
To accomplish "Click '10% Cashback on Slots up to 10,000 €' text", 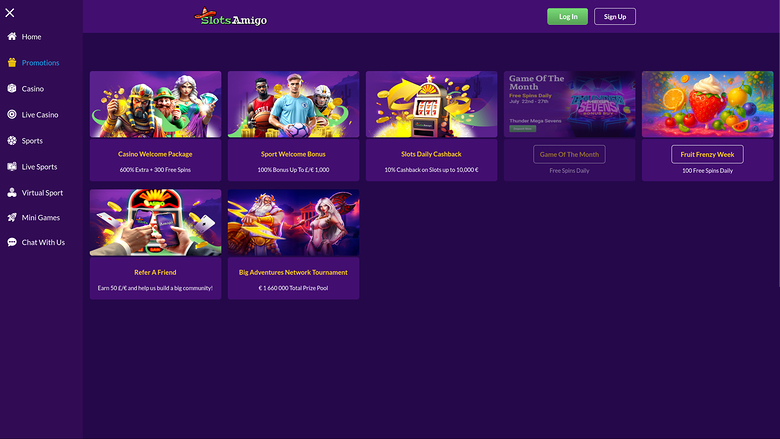I will [x=431, y=170].
